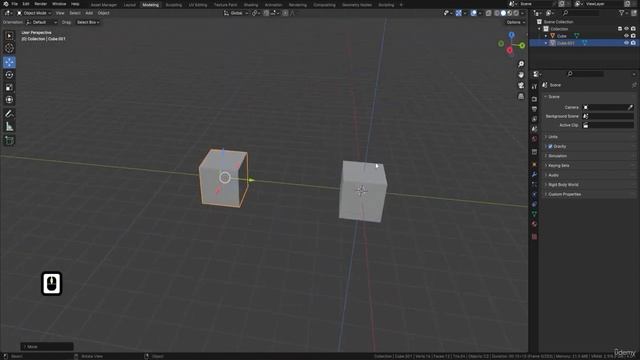Activate the 3D Cursor tool

[x=9, y=48]
